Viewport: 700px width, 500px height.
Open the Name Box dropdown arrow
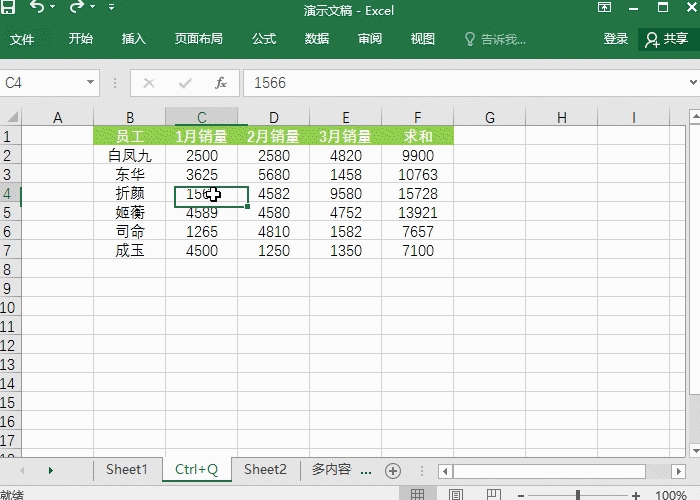point(90,82)
